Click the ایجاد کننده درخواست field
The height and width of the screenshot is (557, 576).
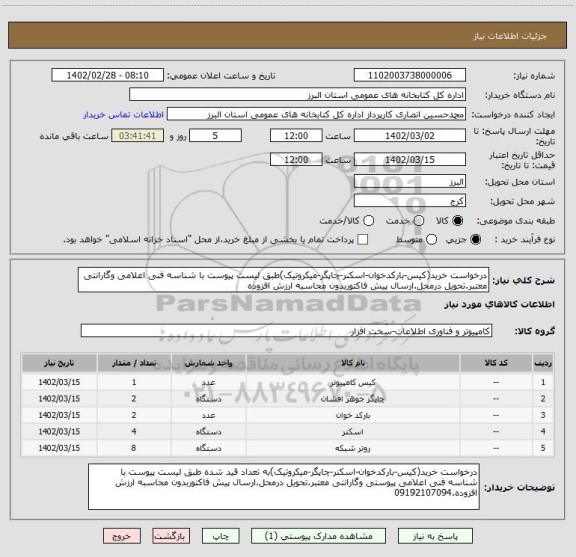click(316, 114)
